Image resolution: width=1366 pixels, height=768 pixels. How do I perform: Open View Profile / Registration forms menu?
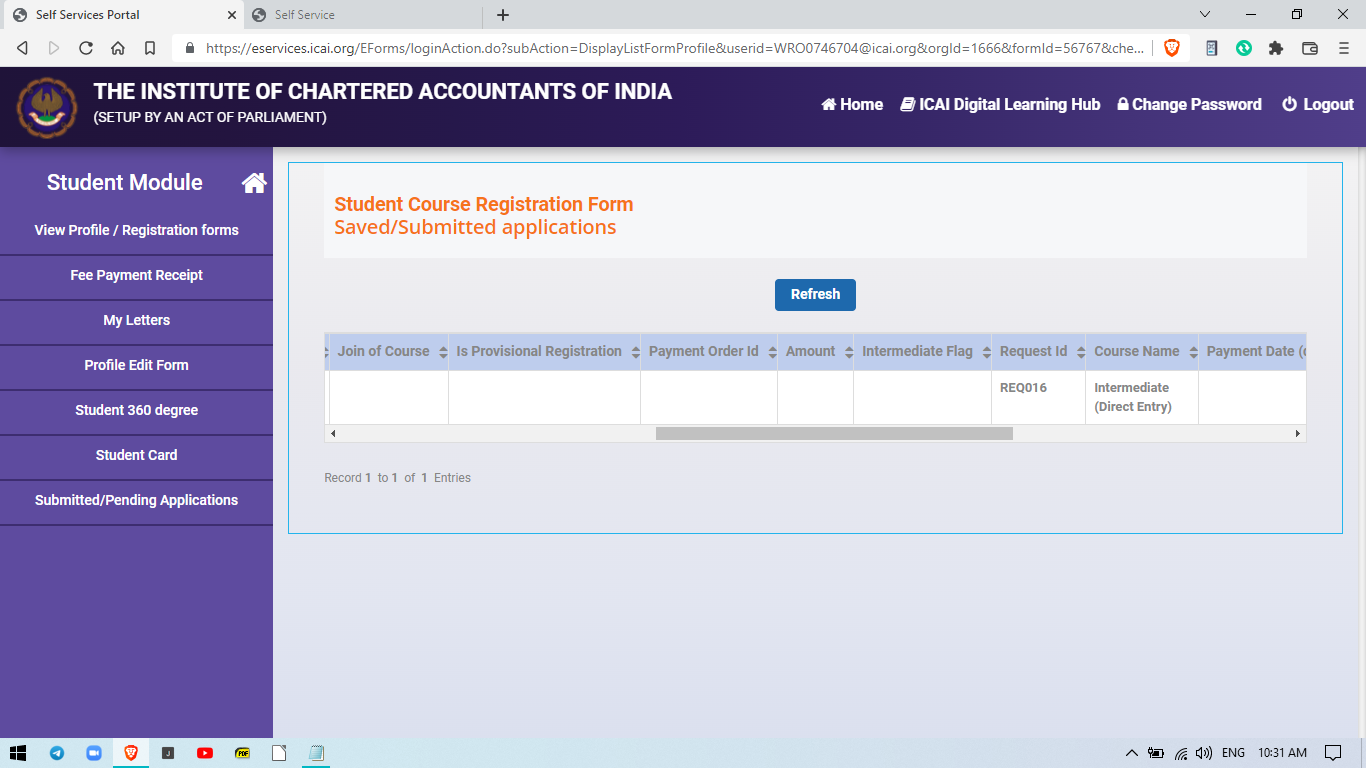point(136,230)
